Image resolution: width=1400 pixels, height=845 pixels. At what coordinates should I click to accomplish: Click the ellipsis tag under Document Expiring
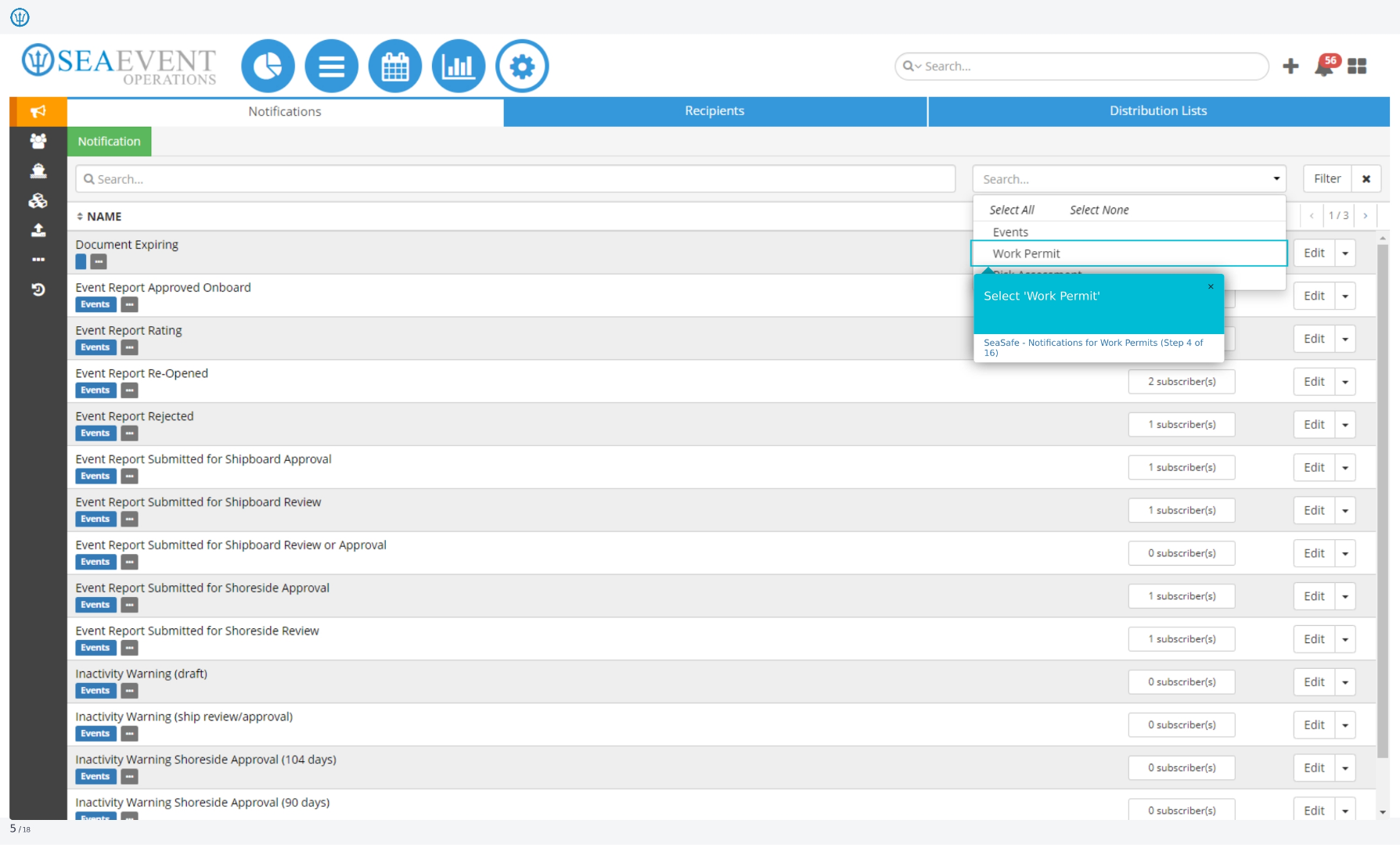99,262
